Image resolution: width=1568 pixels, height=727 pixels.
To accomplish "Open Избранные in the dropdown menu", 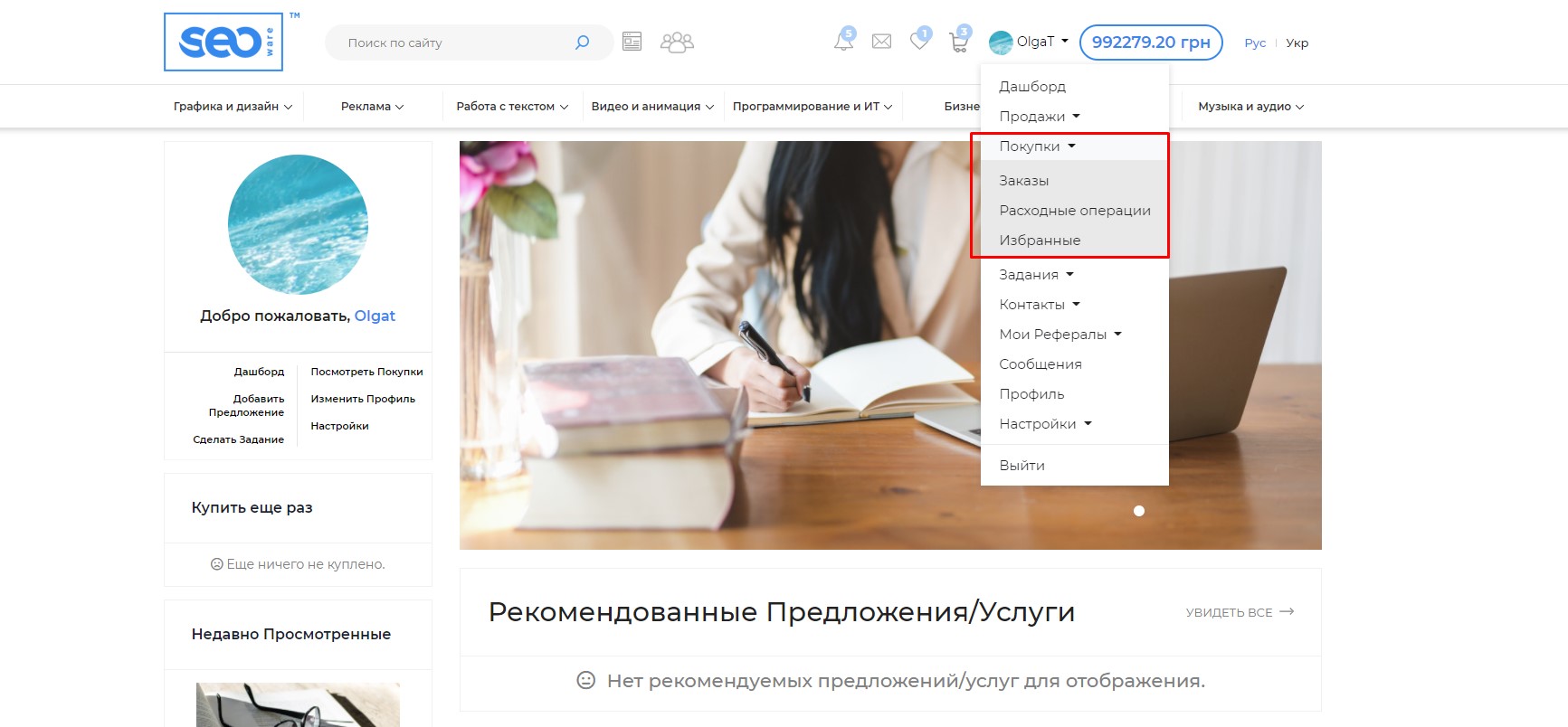I will pos(1040,241).
